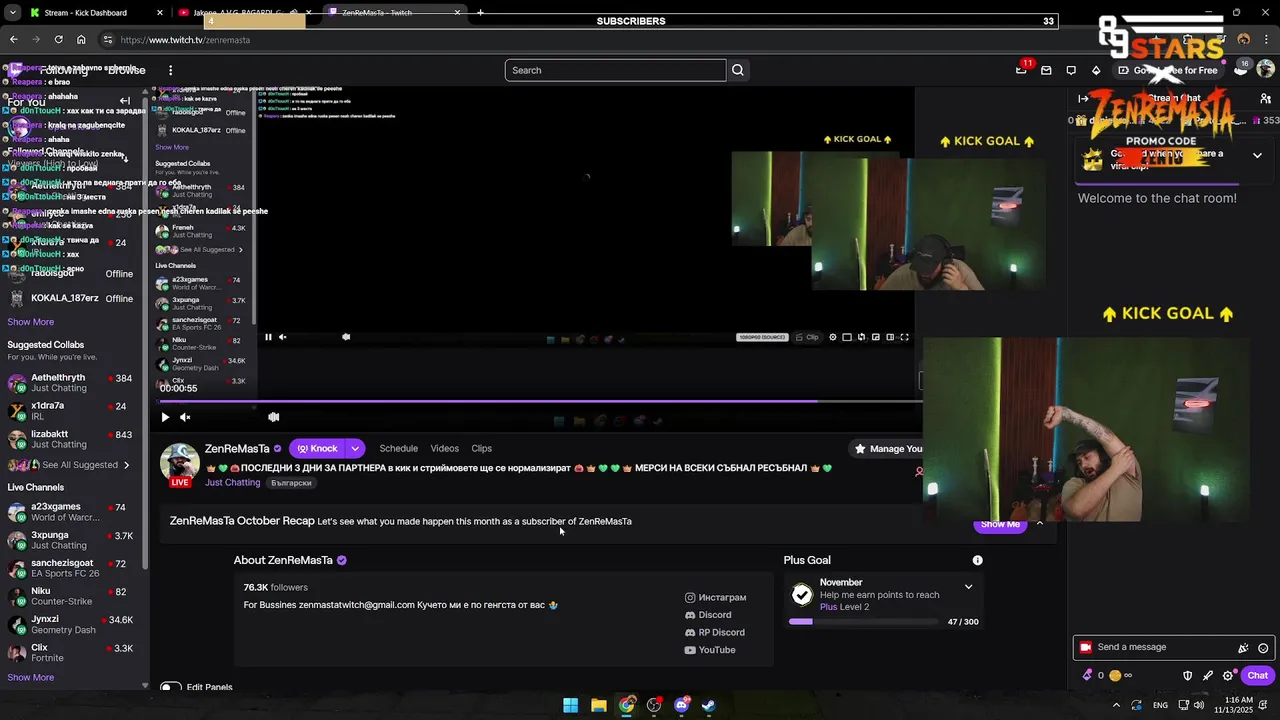Click the Get Bits diamond icon in top bar
1280x720 pixels.
[x=1096, y=70]
